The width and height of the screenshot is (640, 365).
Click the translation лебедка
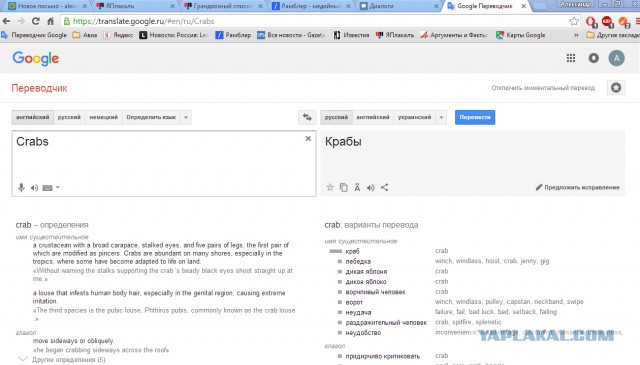pyautogui.click(x=358, y=261)
